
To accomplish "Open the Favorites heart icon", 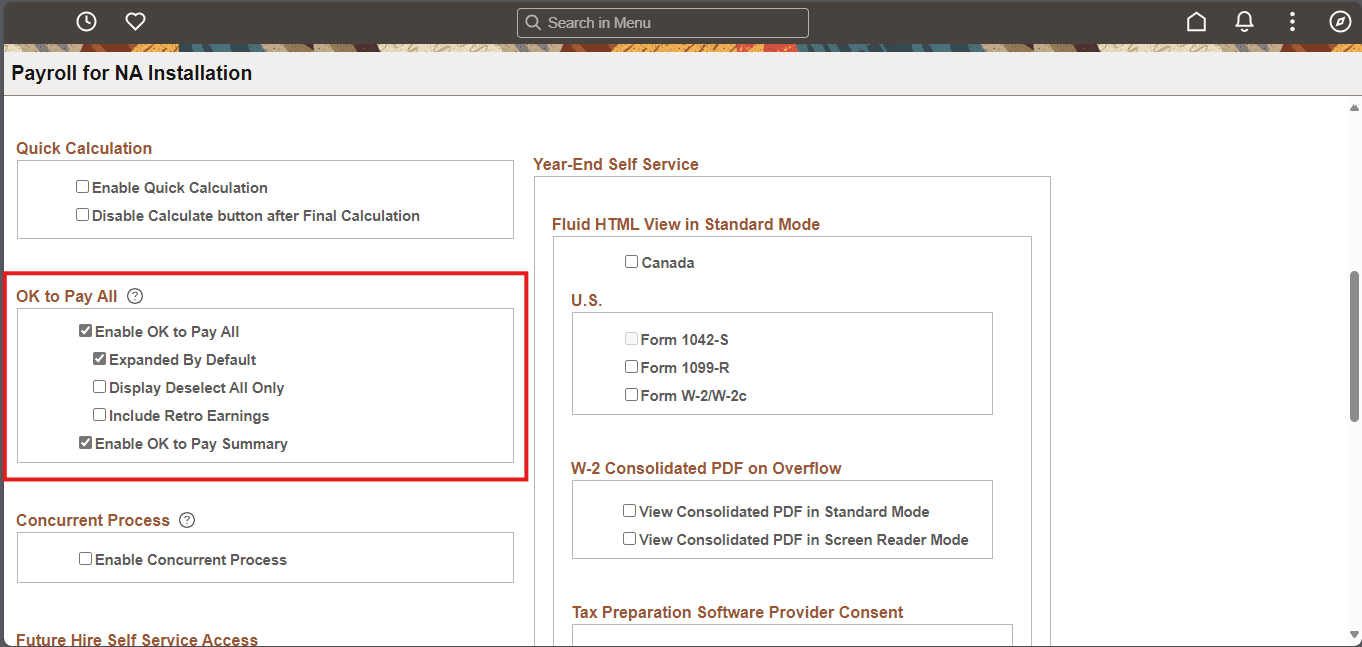I will 134,21.
